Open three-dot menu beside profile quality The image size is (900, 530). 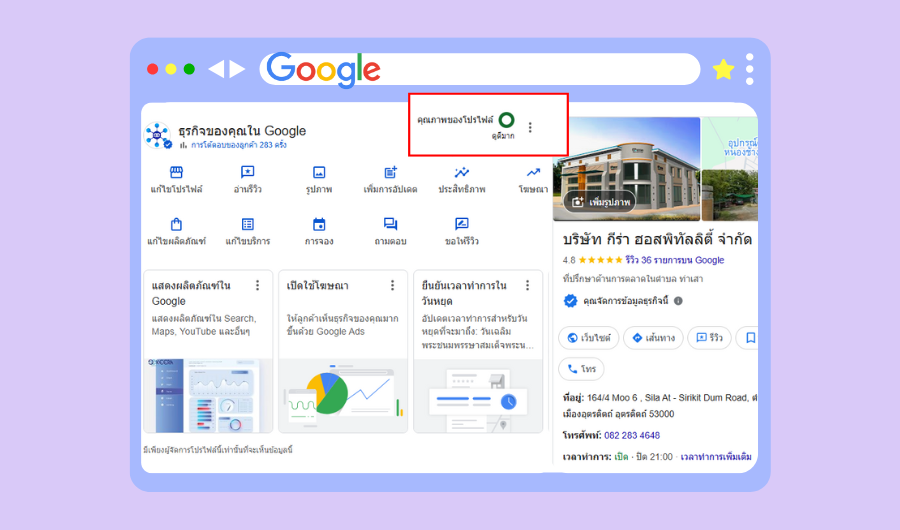pos(530,127)
